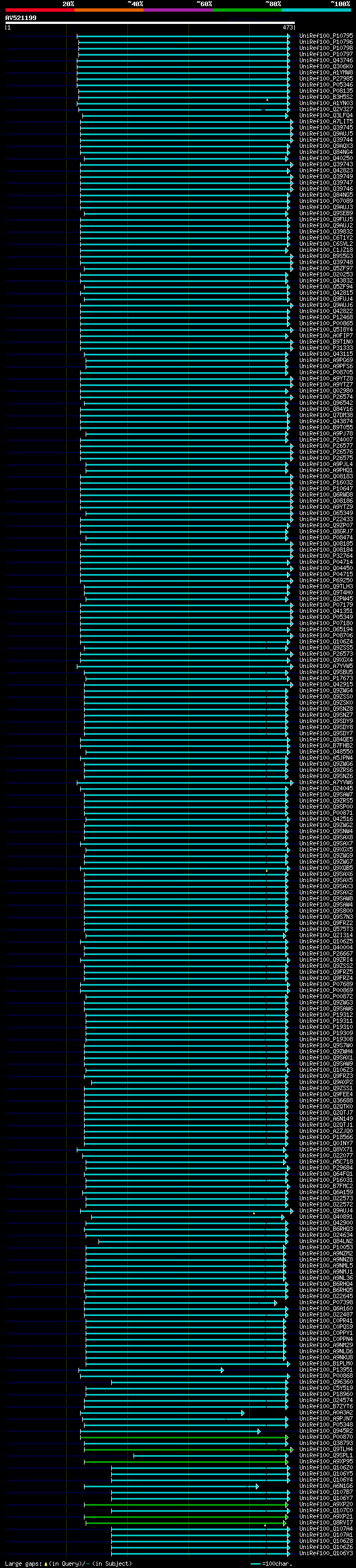
Task: Open hit UniRef100_P10796
Action: click(x=325, y=42)
